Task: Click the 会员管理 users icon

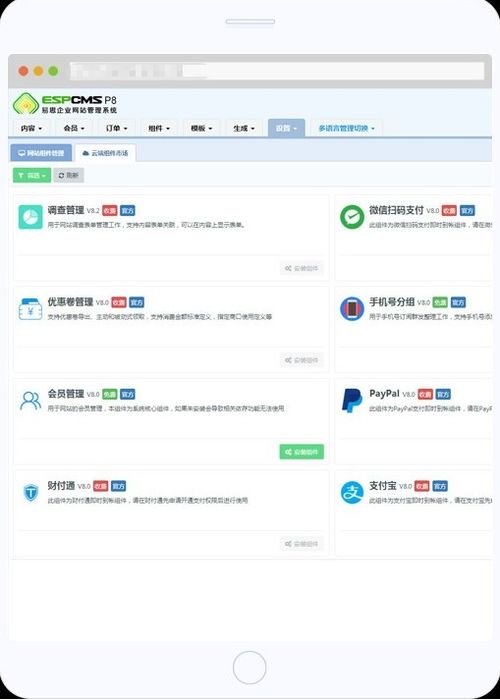Action: point(31,401)
